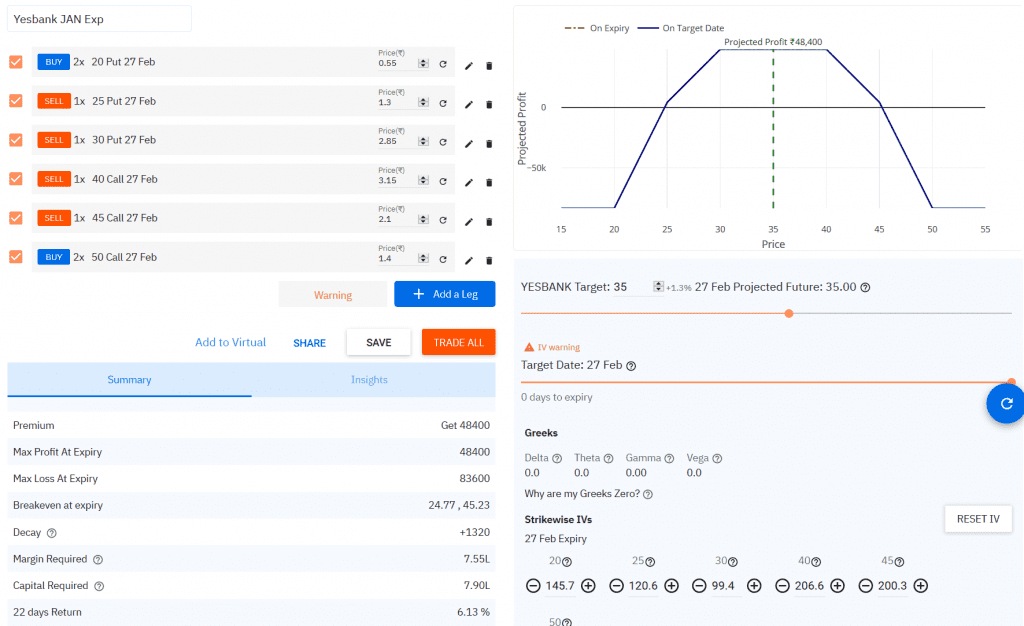Refresh price of 40 Call leg
The height and width of the screenshot is (626, 1024).
[443, 181]
